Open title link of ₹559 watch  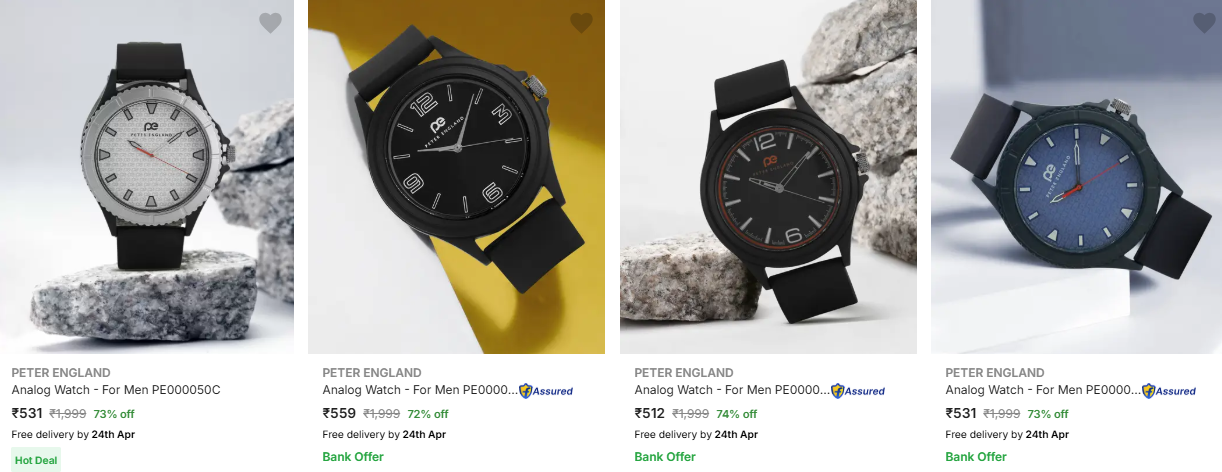pos(419,390)
